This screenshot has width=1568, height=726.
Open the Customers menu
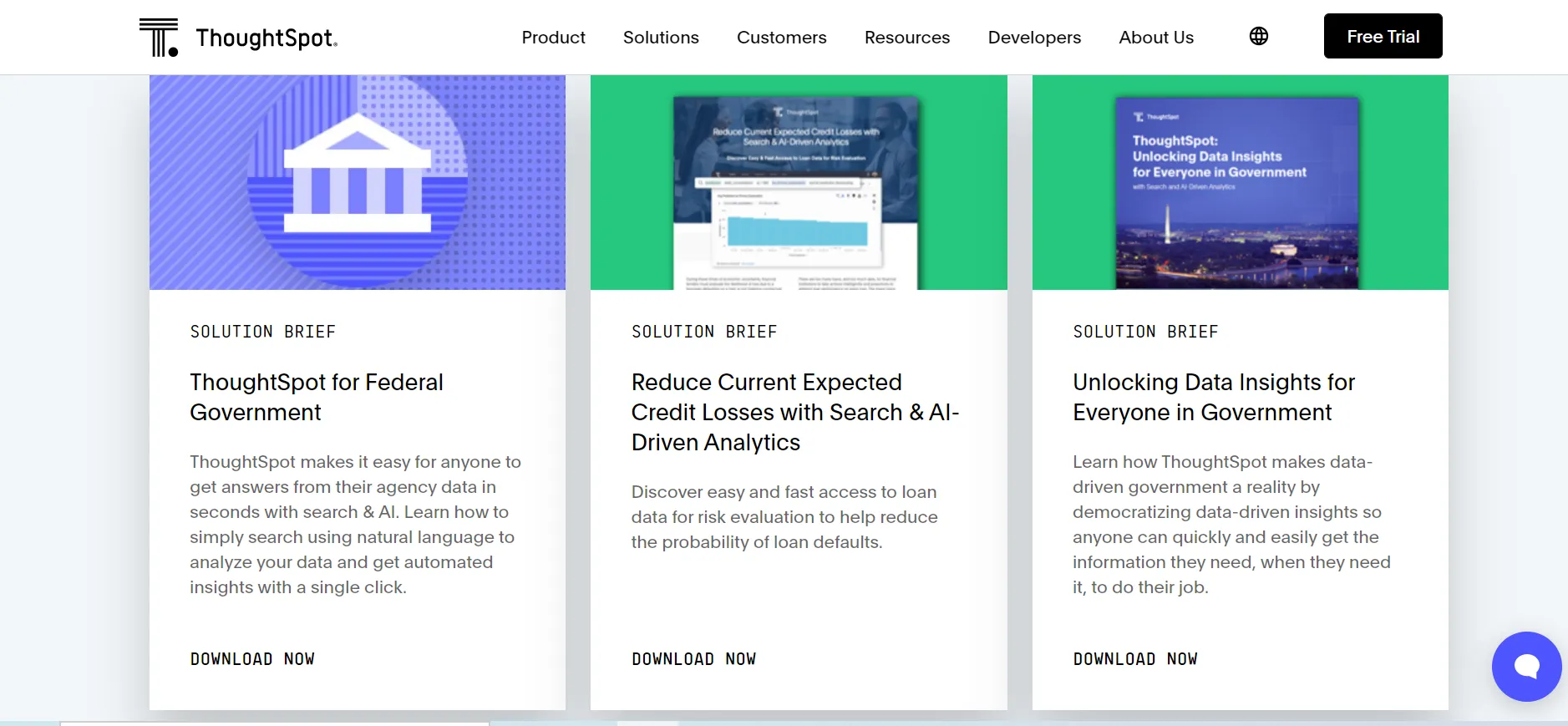point(781,38)
